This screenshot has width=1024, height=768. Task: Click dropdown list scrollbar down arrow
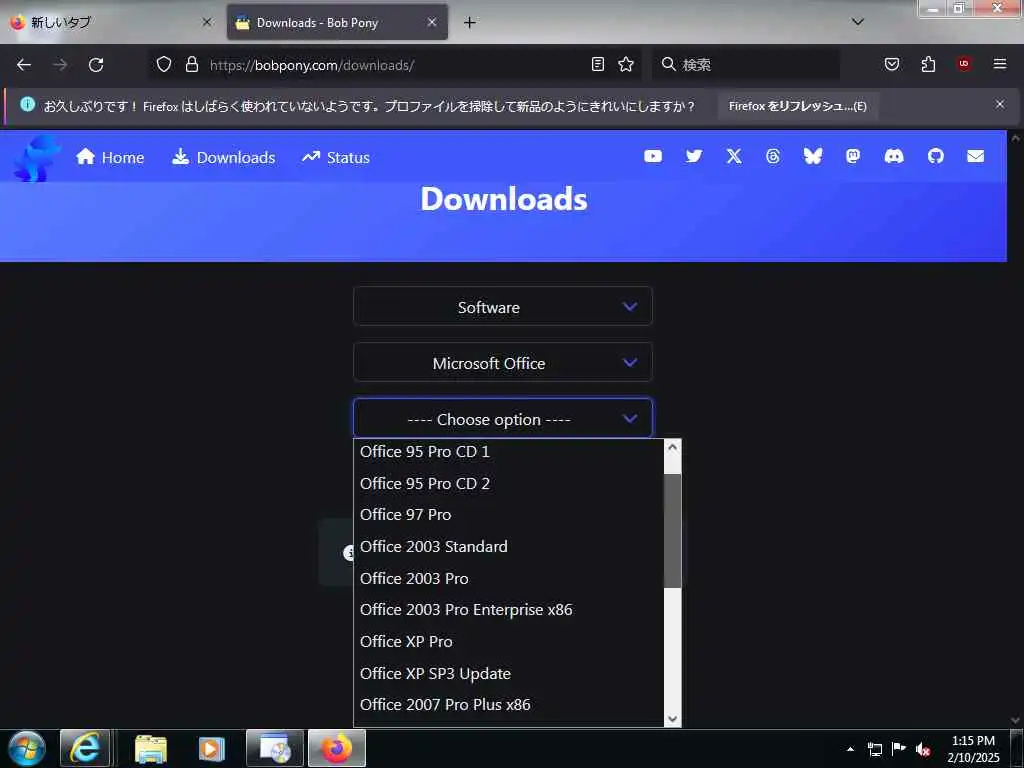[x=673, y=718]
